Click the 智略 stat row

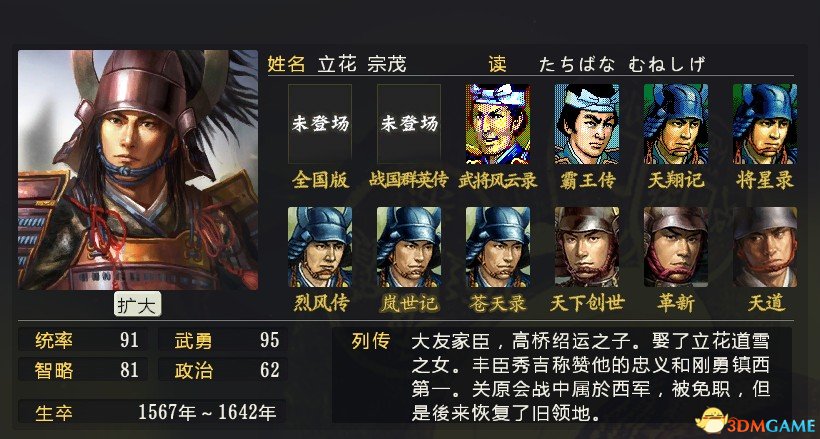click(x=83, y=370)
